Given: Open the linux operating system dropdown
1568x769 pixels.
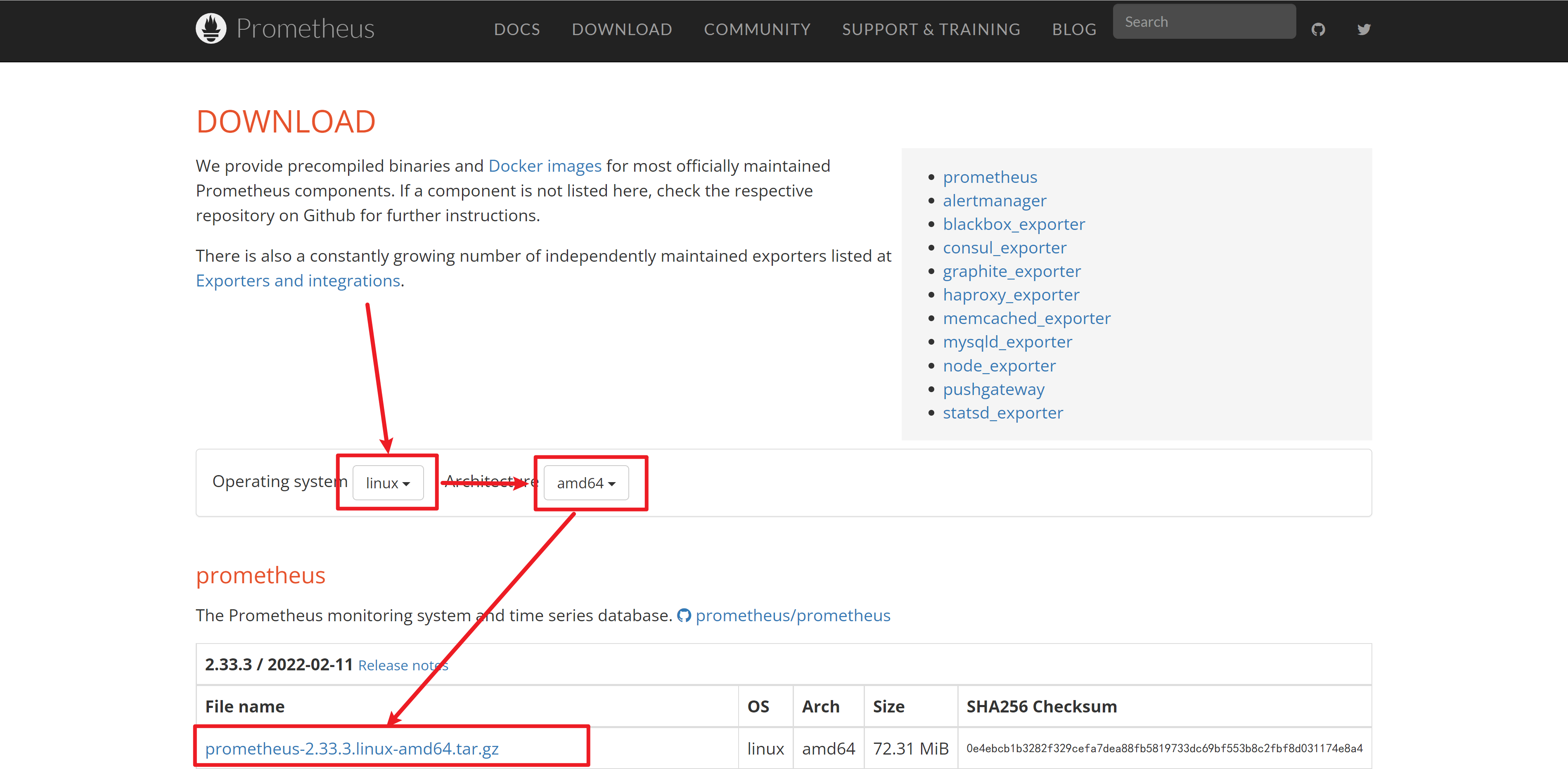Looking at the screenshot, I should point(388,483).
